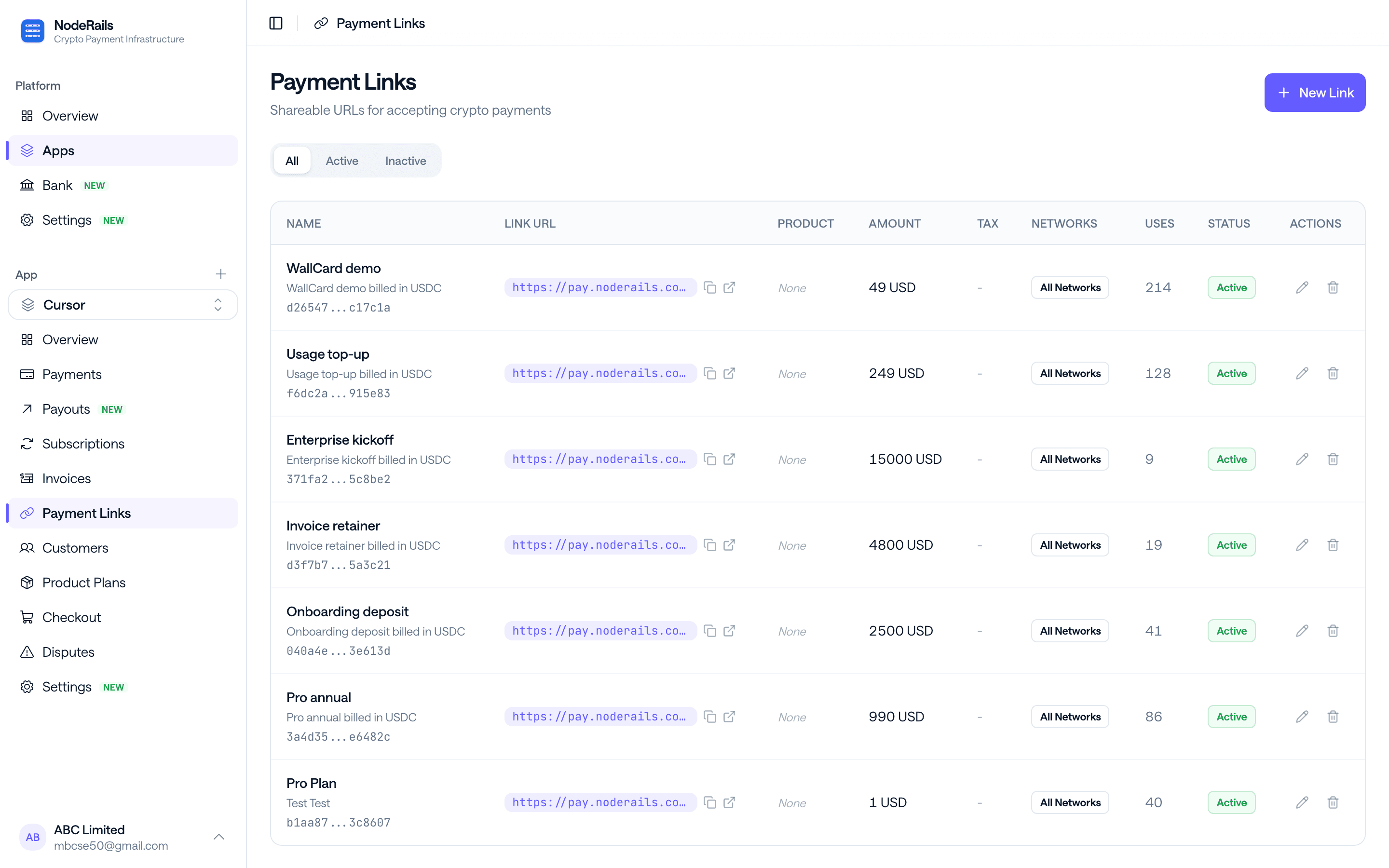Switch to the Active filter tab

pos(342,161)
